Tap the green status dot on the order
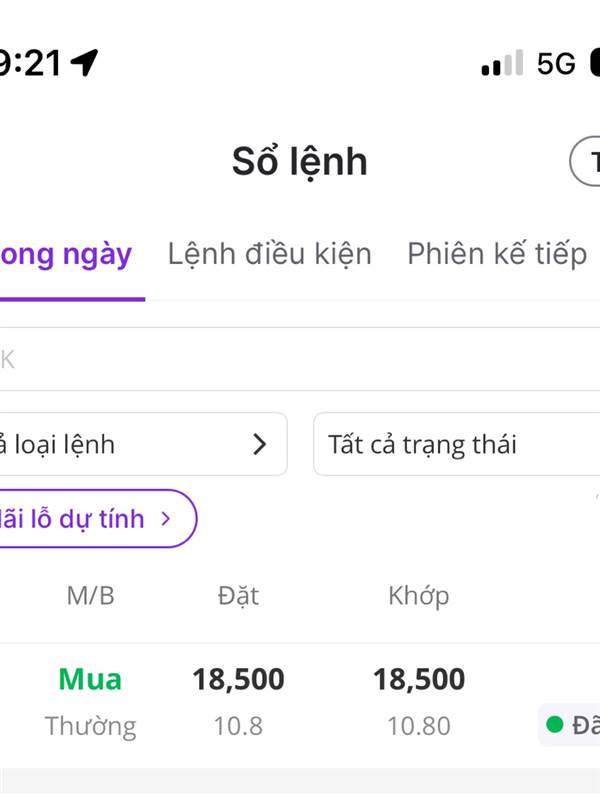Screen dimensions: 600x800 553,724
